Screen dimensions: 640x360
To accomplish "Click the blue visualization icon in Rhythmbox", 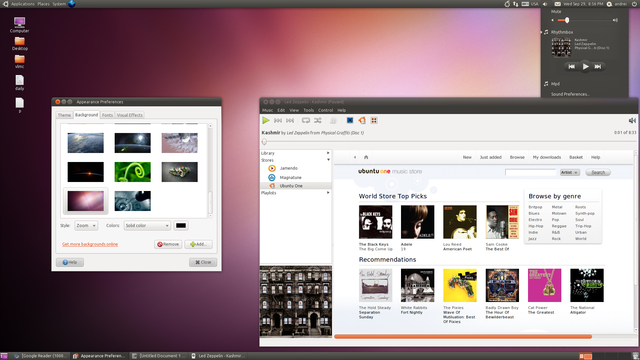I will pyautogui.click(x=350, y=120).
